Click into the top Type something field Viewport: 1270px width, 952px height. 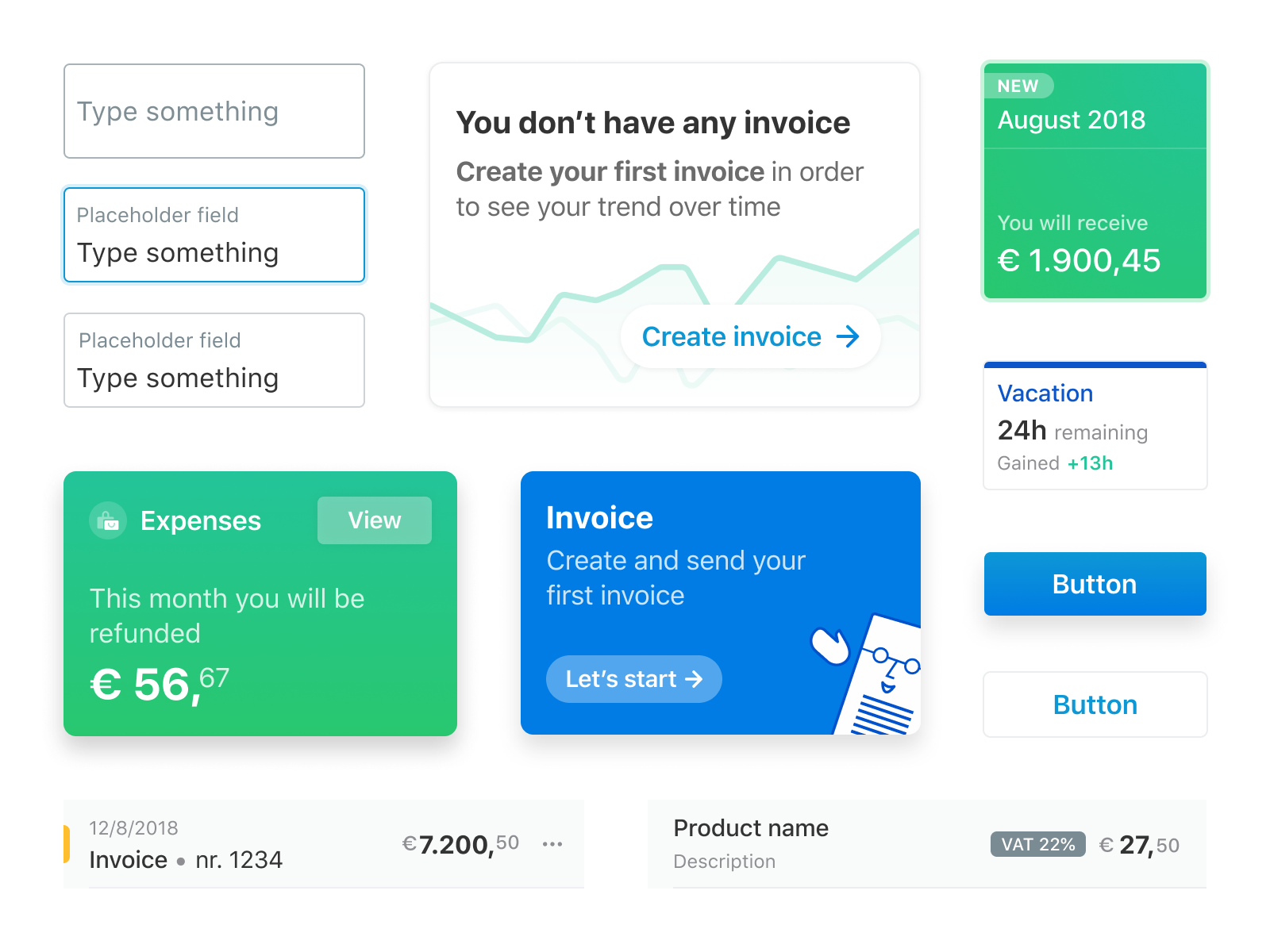214,111
